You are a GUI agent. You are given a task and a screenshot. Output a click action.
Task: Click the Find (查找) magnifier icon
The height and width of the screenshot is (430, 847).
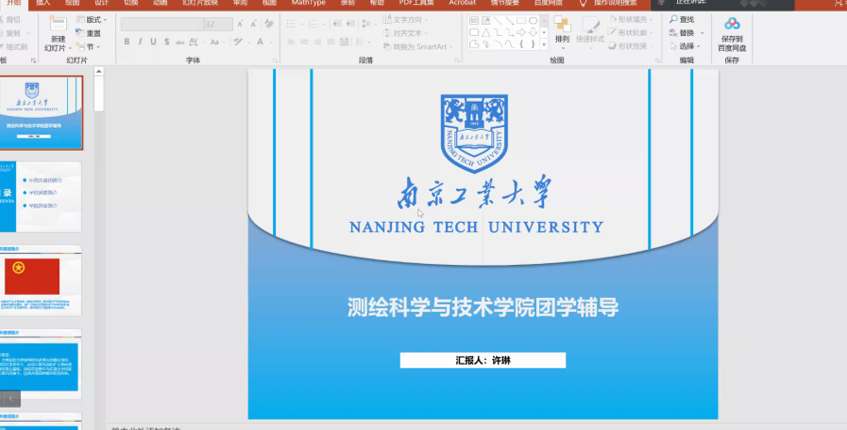(673, 20)
